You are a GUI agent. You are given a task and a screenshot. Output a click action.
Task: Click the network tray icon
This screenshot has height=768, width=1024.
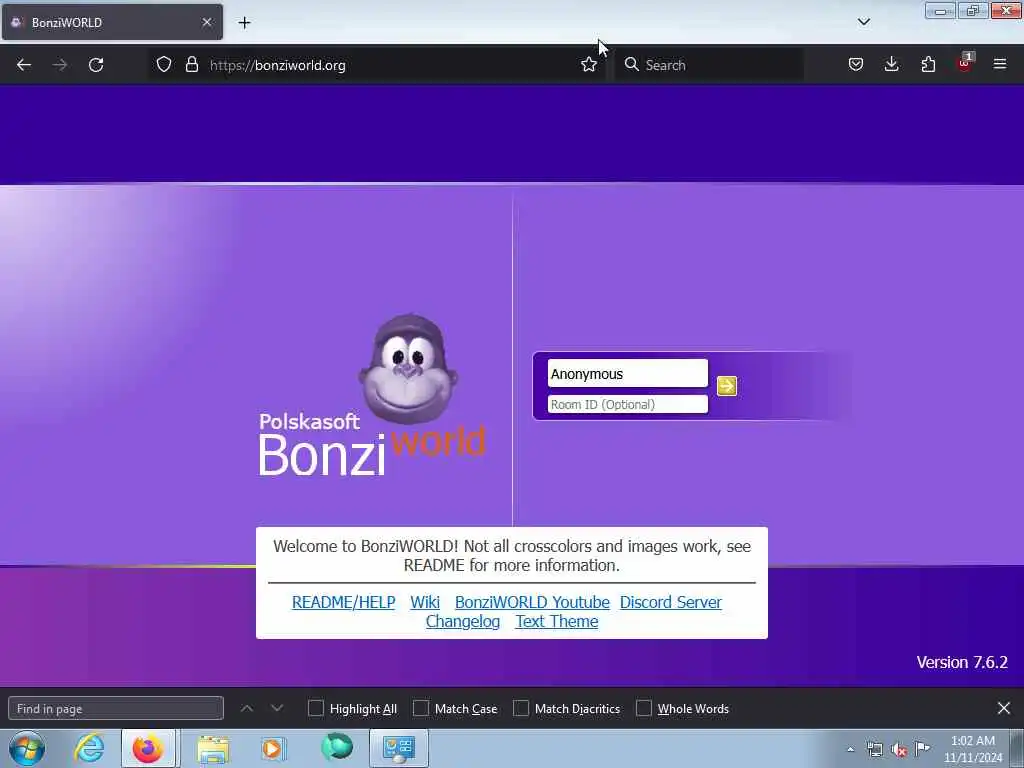pos(875,749)
